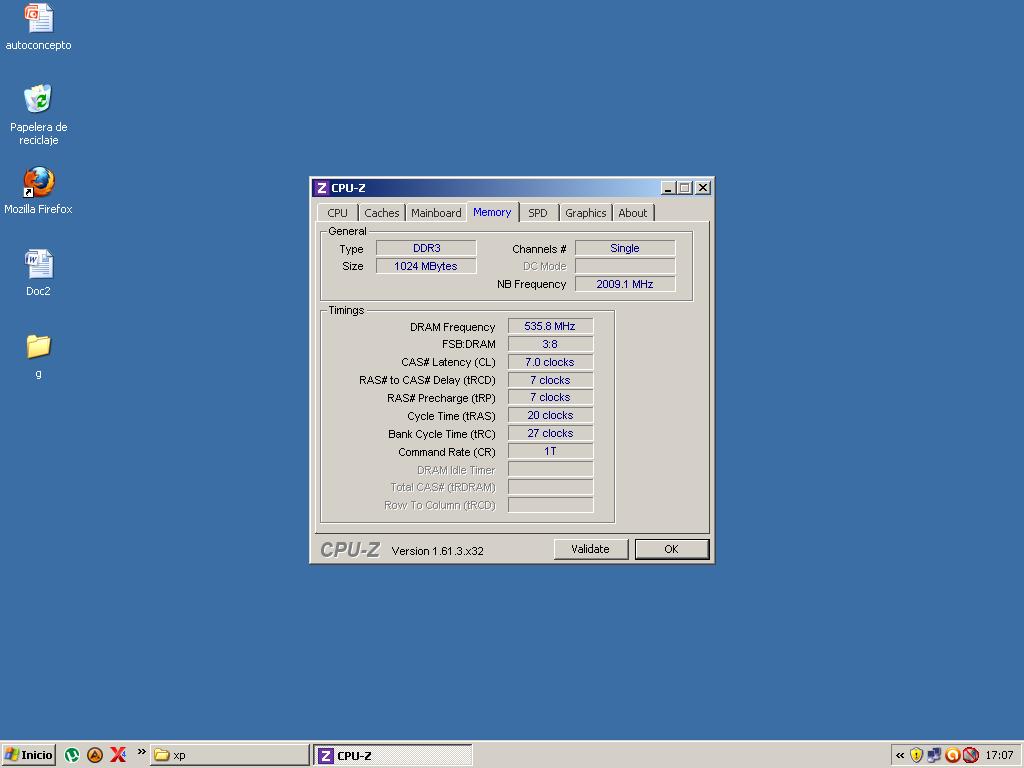
Task: Click the network connection tray icon
Action: (x=934, y=755)
